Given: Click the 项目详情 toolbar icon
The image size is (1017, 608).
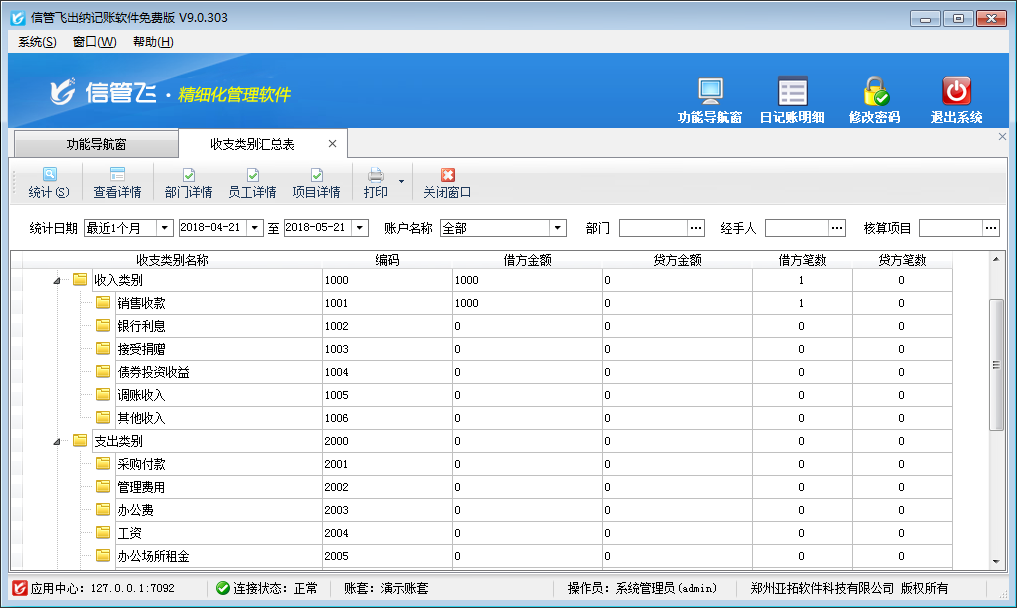Looking at the screenshot, I should [x=316, y=175].
